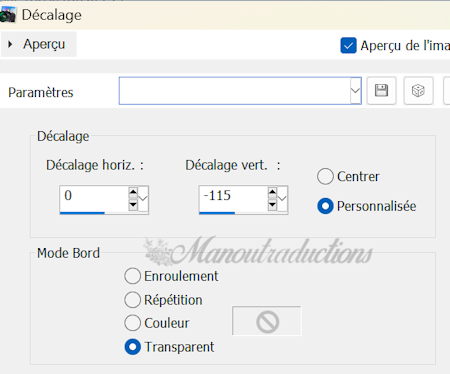Choose the Transparent edge mode
Viewport: 450px width, 374px height.
click(x=132, y=347)
